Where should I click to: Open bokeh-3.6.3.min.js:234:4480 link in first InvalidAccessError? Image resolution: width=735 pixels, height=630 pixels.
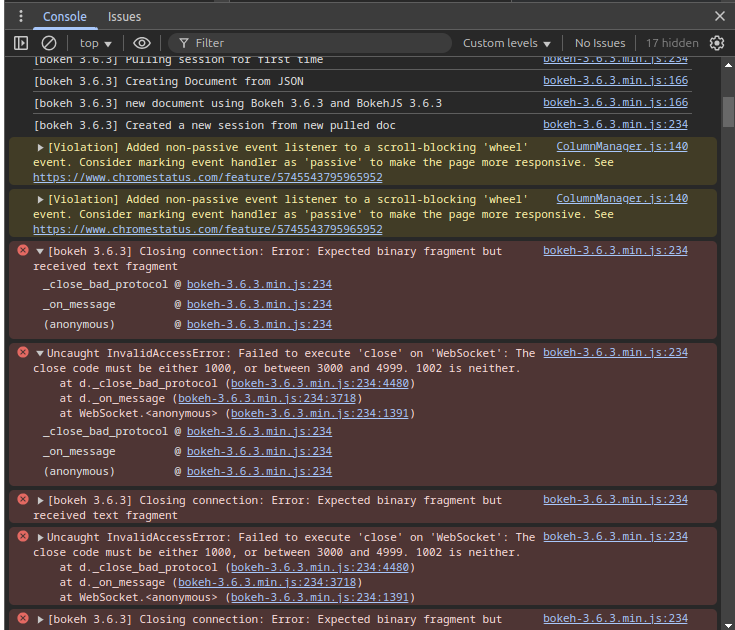coord(320,383)
